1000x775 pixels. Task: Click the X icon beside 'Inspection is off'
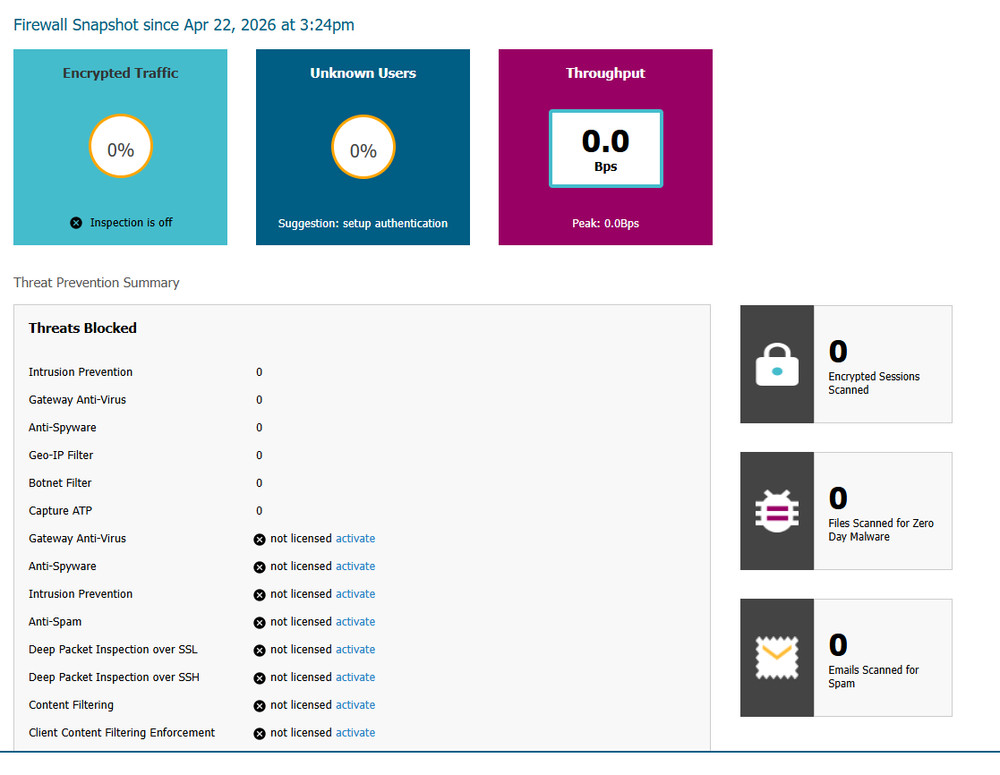76,223
